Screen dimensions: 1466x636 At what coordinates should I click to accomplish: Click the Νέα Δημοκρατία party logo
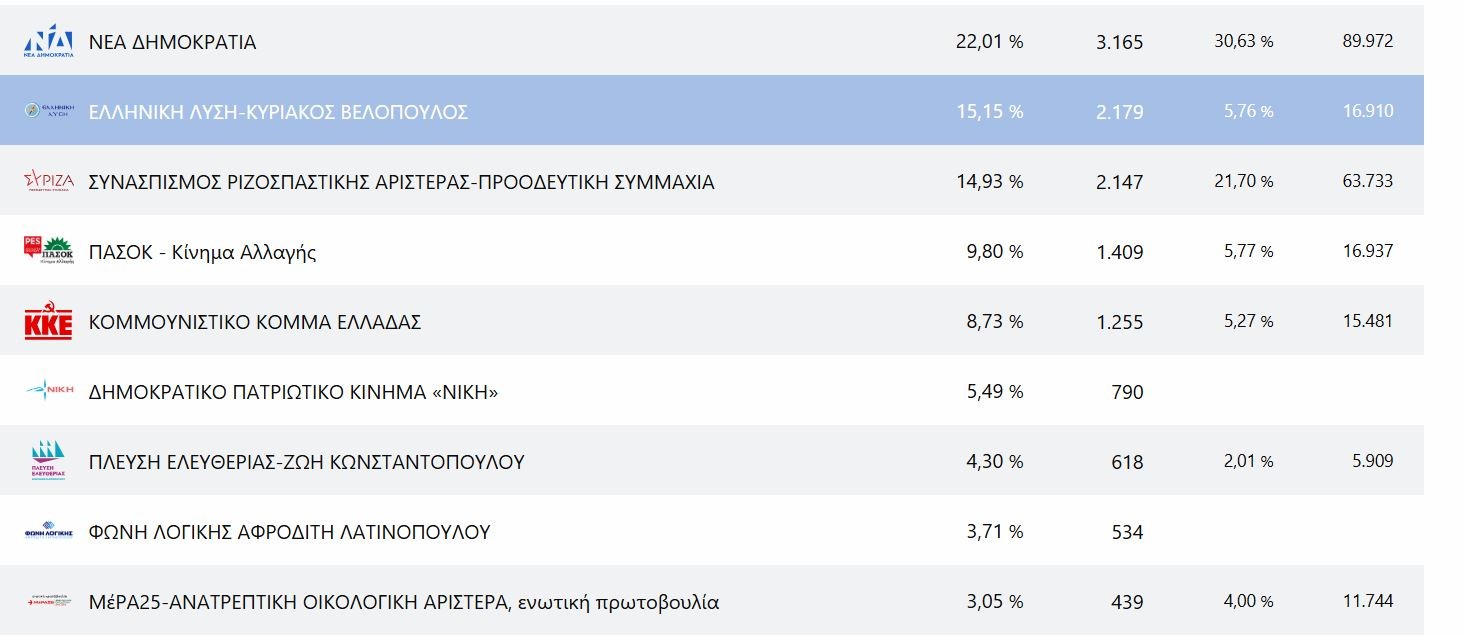49,42
